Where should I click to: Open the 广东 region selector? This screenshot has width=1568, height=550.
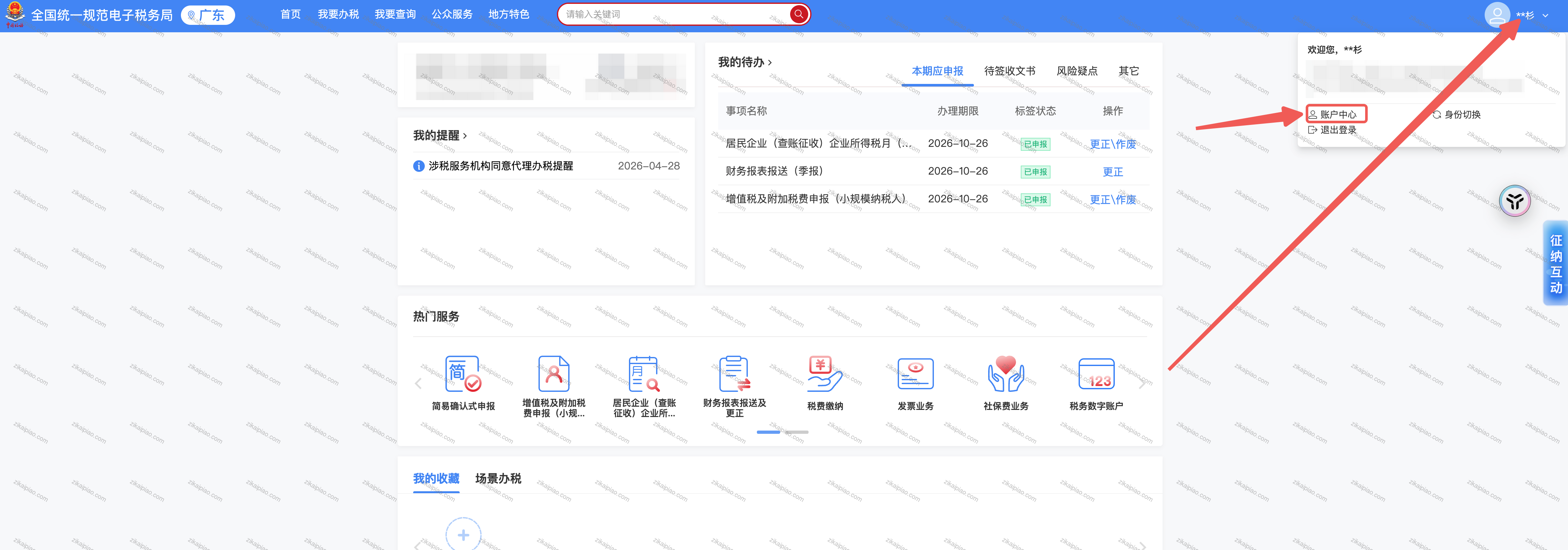coord(208,15)
